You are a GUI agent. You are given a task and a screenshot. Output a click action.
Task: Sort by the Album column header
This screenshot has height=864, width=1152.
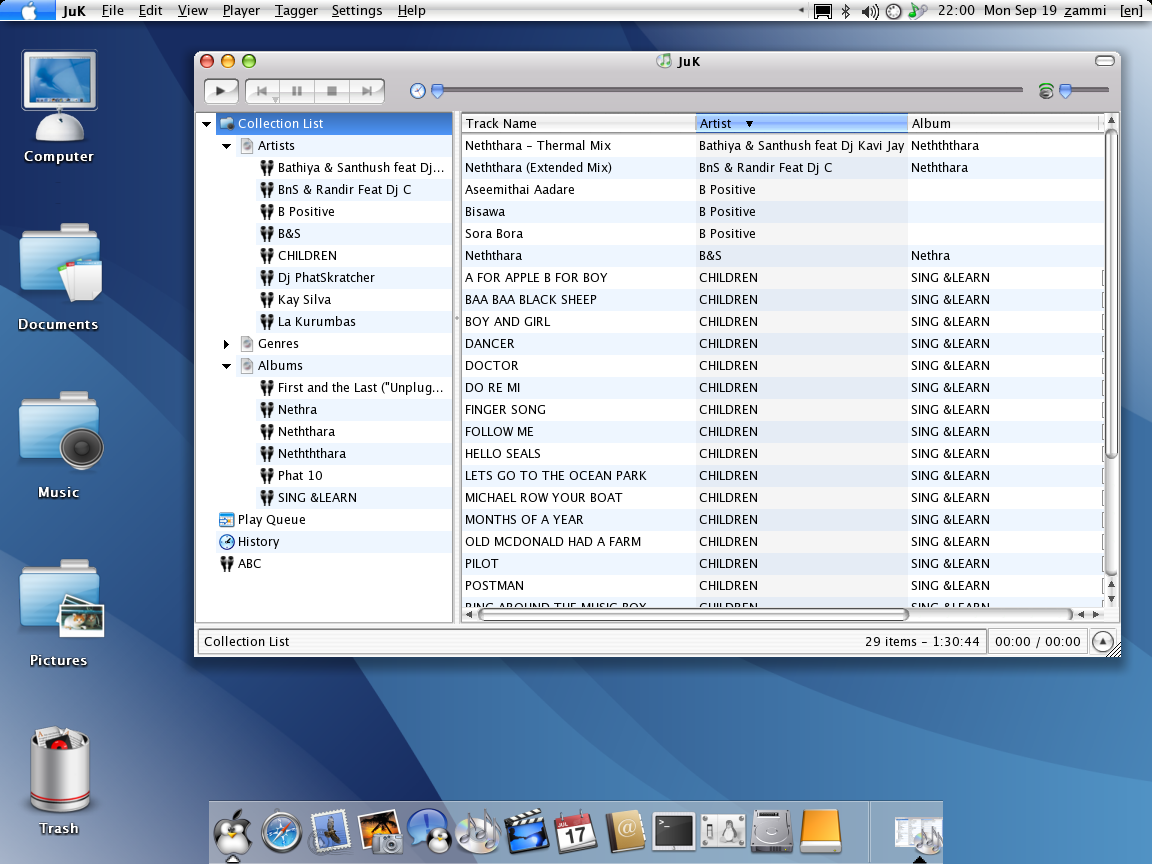(1003, 123)
